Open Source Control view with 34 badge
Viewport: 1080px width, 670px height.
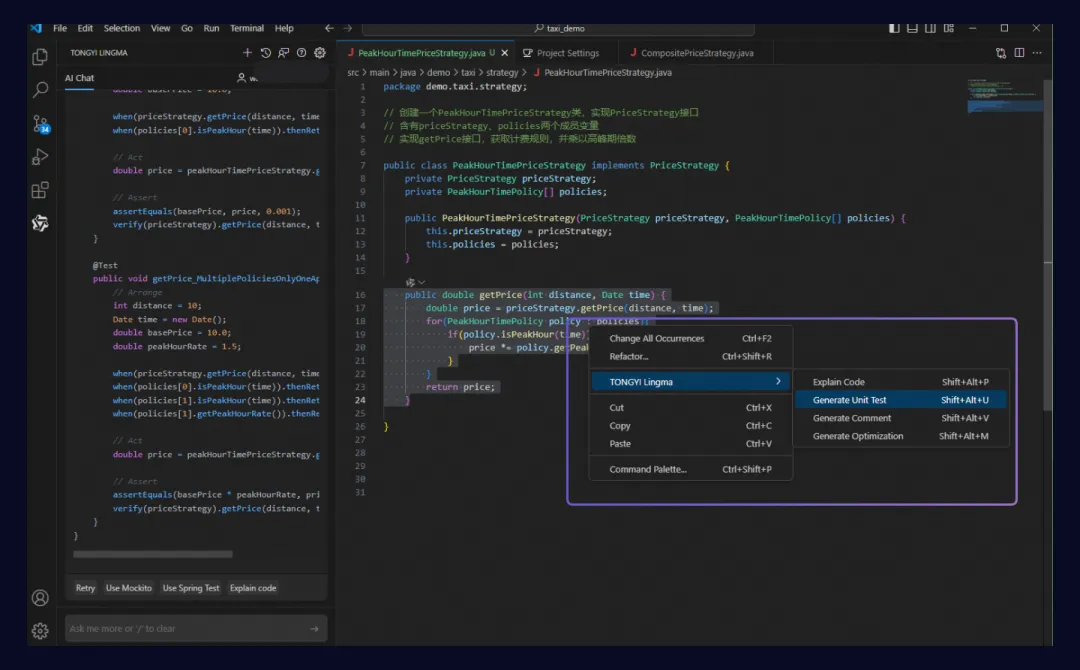click(x=41, y=123)
